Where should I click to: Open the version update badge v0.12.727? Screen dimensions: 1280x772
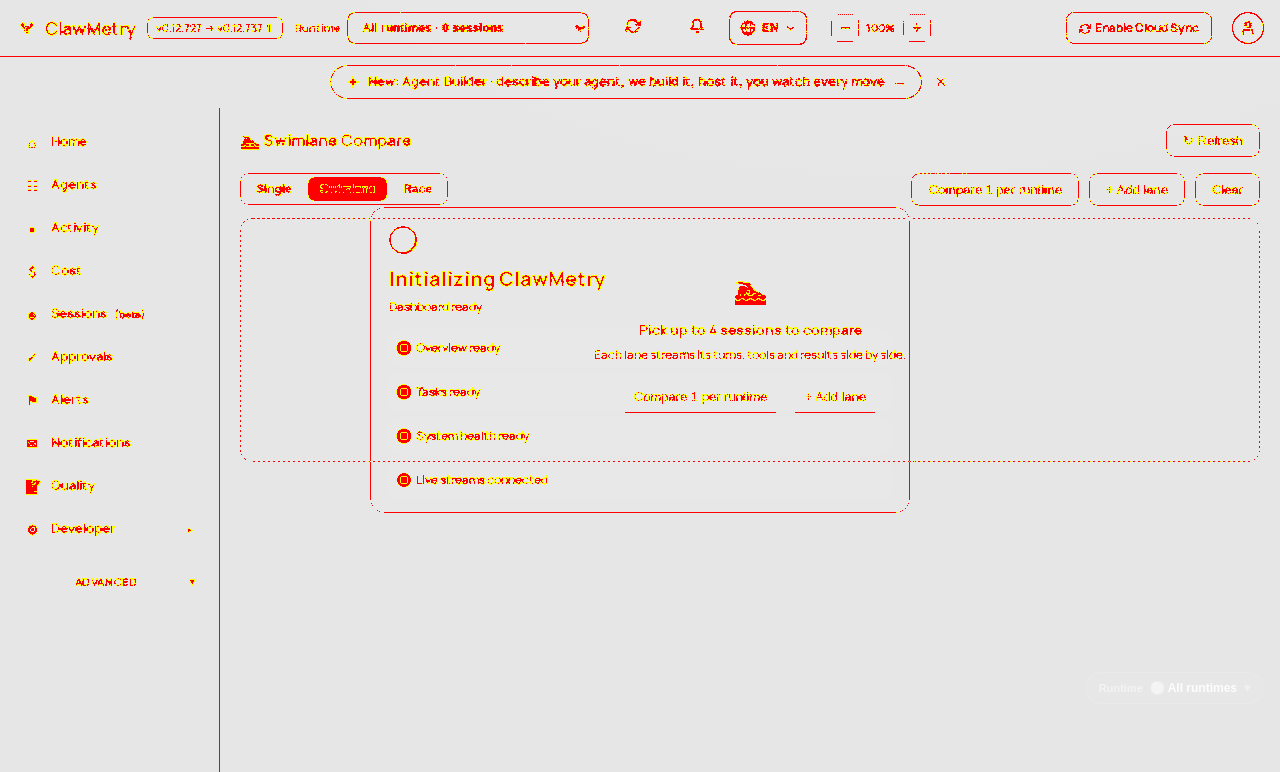coord(215,28)
